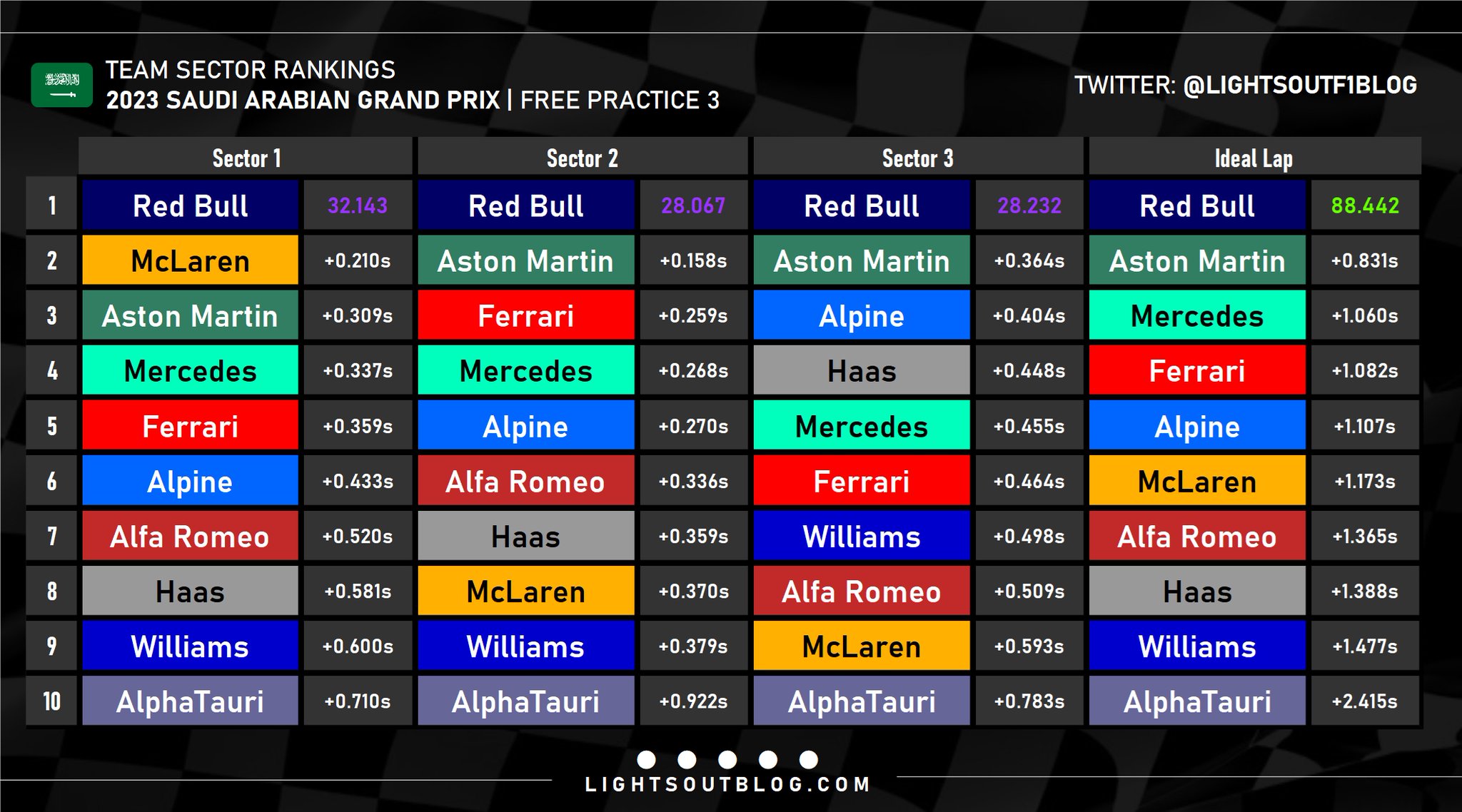Click the @LIGHTSOUTF1BLOG Twitter handle

[1299, 85]
